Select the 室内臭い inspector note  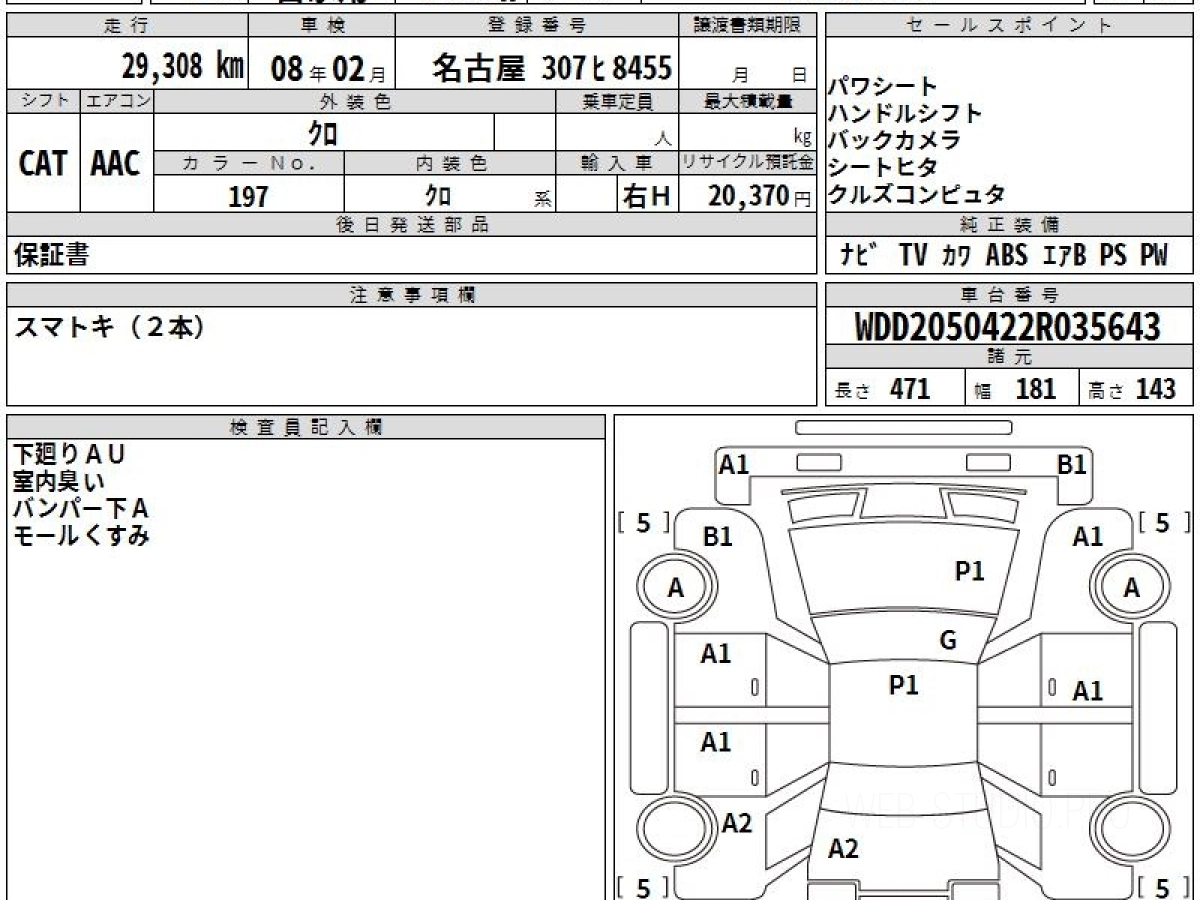[x=58, y=482]
